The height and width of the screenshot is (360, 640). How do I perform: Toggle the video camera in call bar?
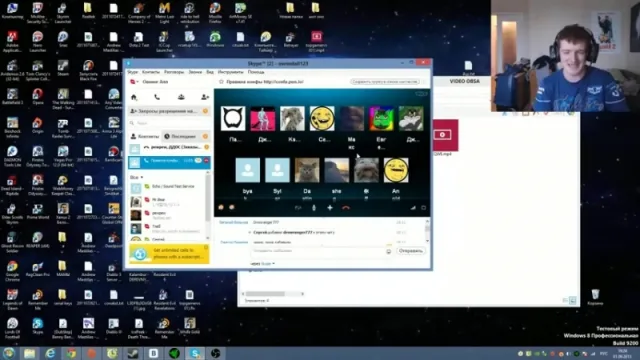pos(298,208)
